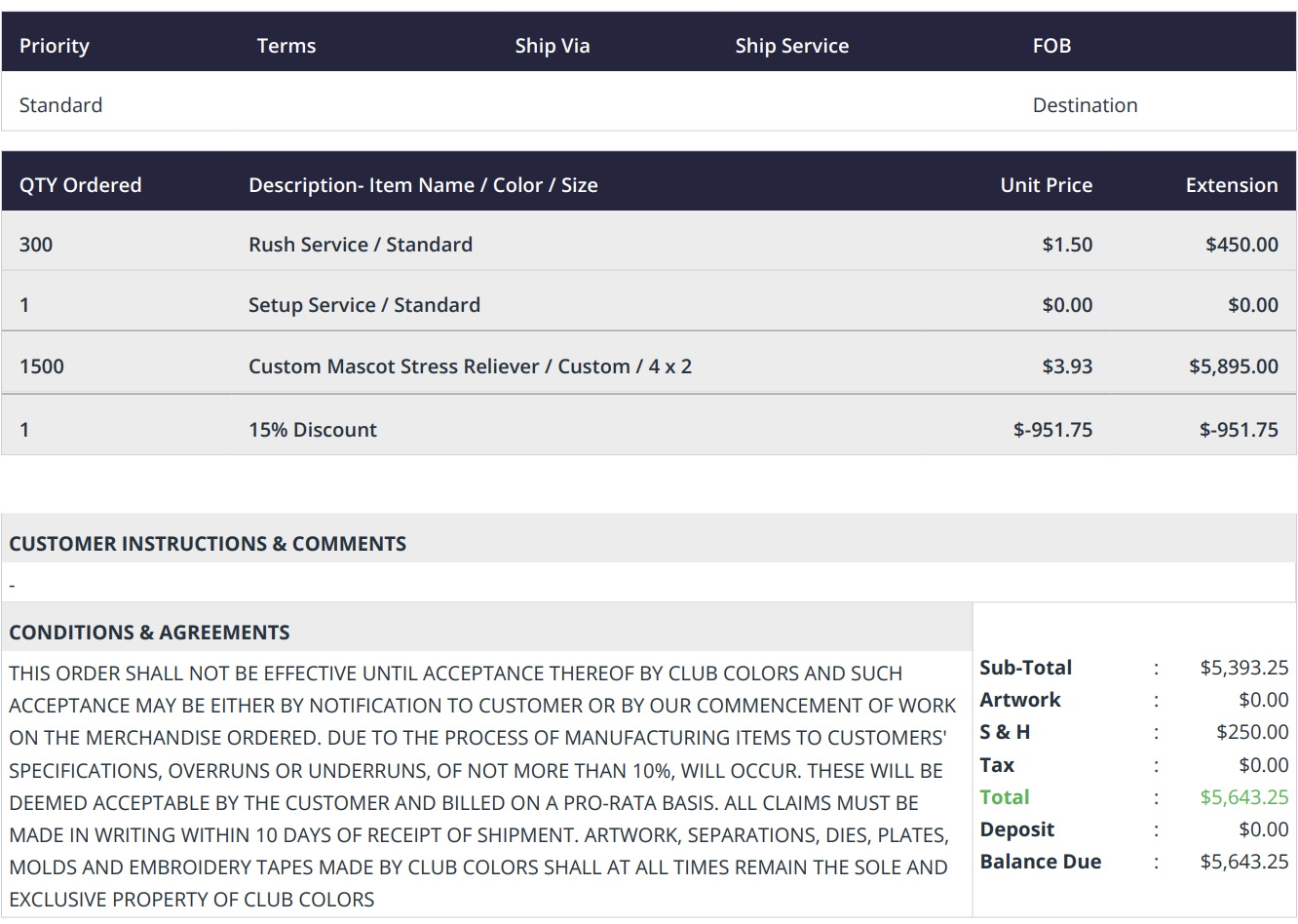Image resolution: width=1298 pixels, height=924 pixels.
Task: Click the Deposit $0.00 value
Action: tap(1264, 829)
